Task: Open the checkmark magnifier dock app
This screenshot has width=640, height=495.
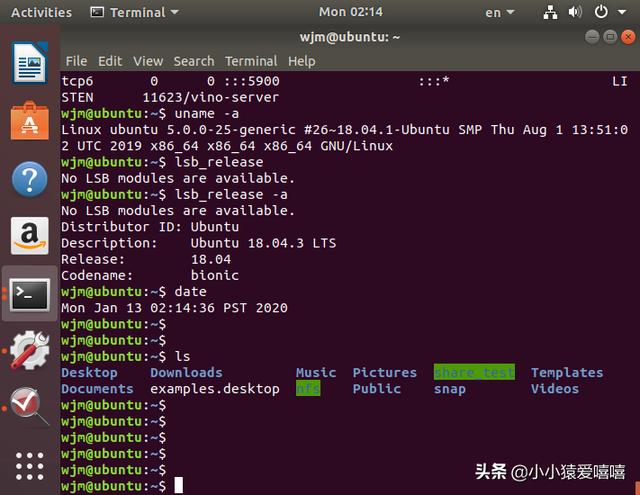Action: click(x=29, y=406)
